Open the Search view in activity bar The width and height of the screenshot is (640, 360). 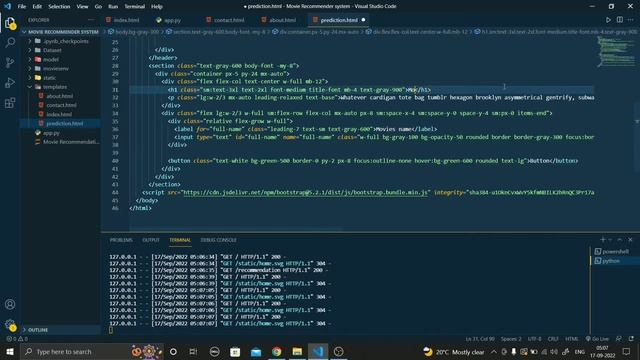coord(10,42)
